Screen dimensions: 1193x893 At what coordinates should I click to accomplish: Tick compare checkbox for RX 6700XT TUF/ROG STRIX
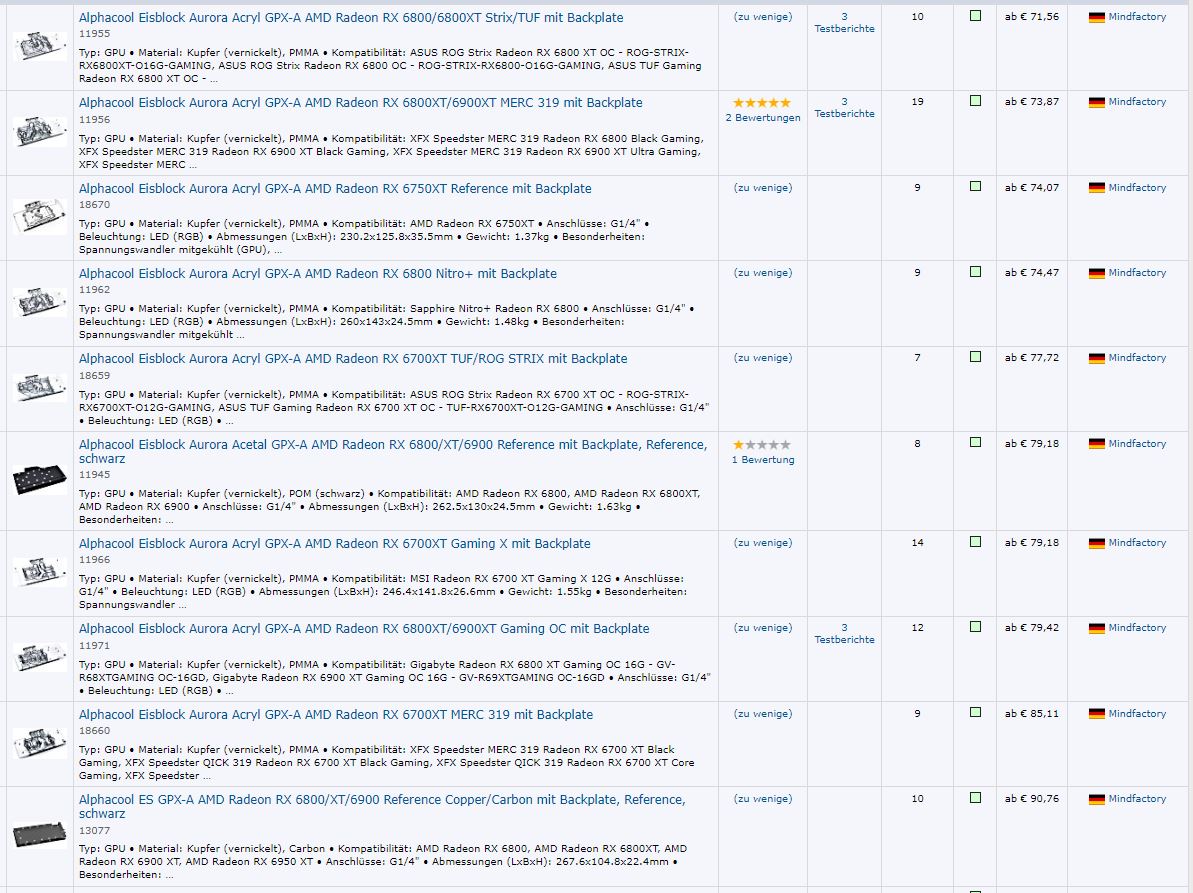975,357
